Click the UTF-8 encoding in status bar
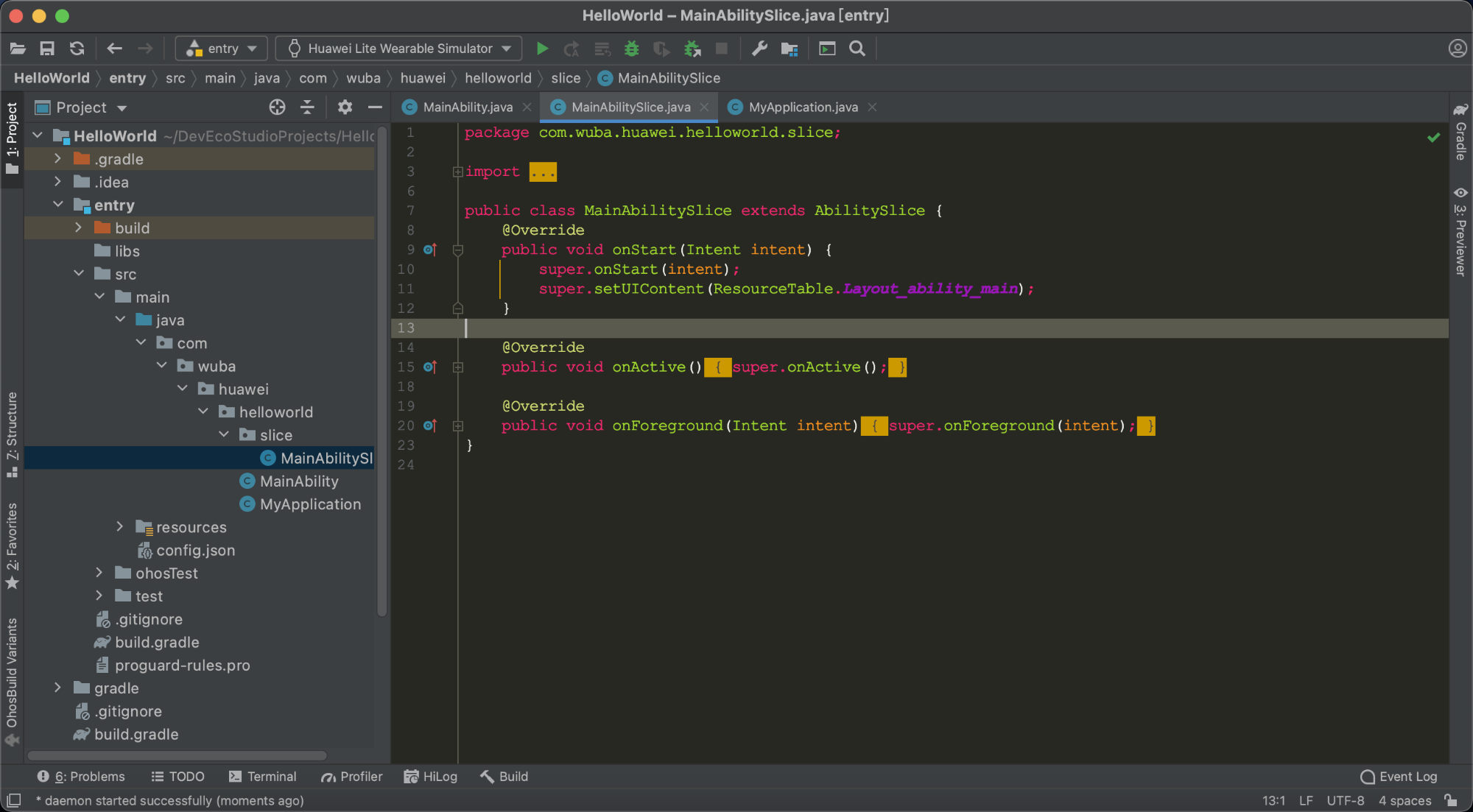The height and width of the screenshot is (812, 1473). point(1346,800)
